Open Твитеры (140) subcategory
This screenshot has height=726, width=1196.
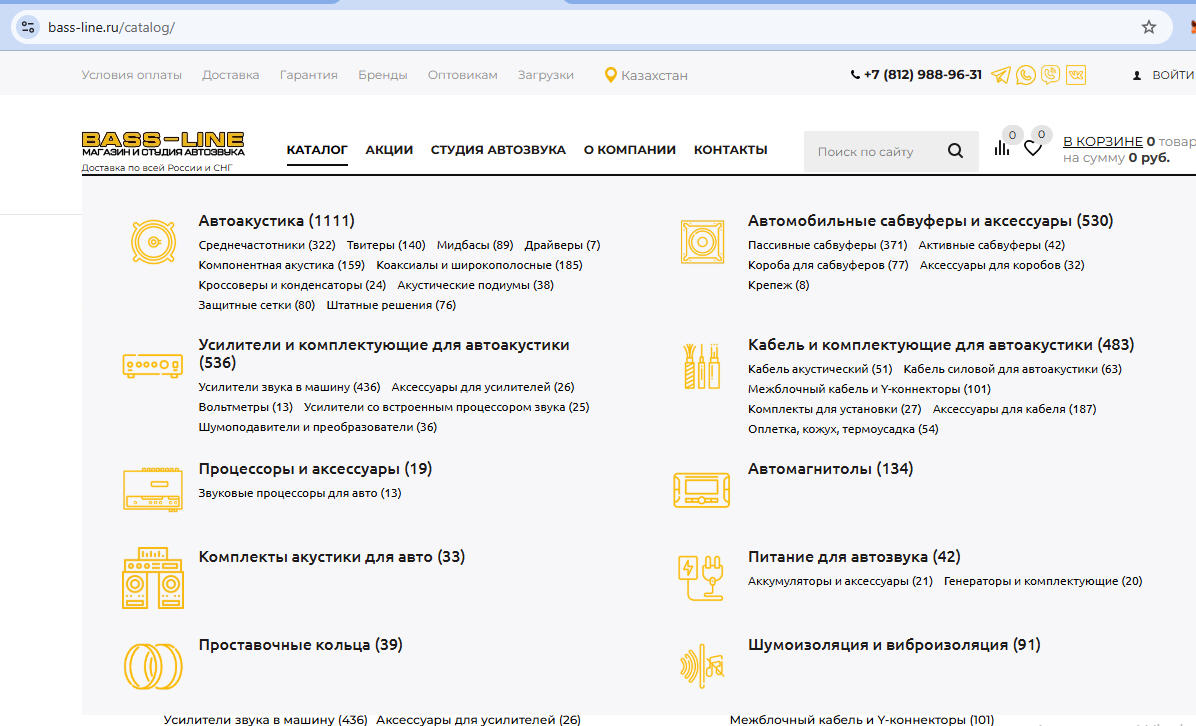(x=386, y=245)
